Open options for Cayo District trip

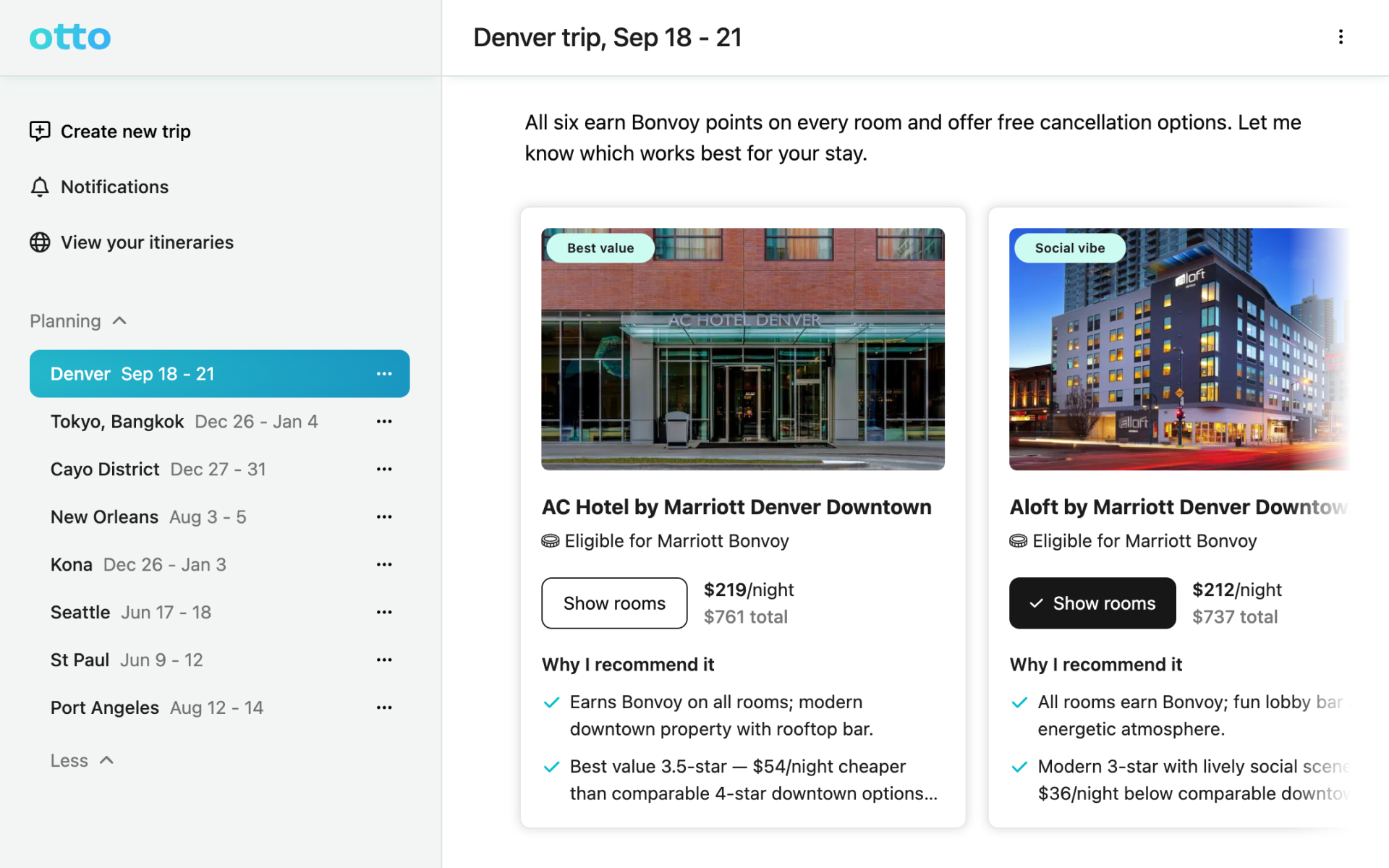click(x=384, y=469)
